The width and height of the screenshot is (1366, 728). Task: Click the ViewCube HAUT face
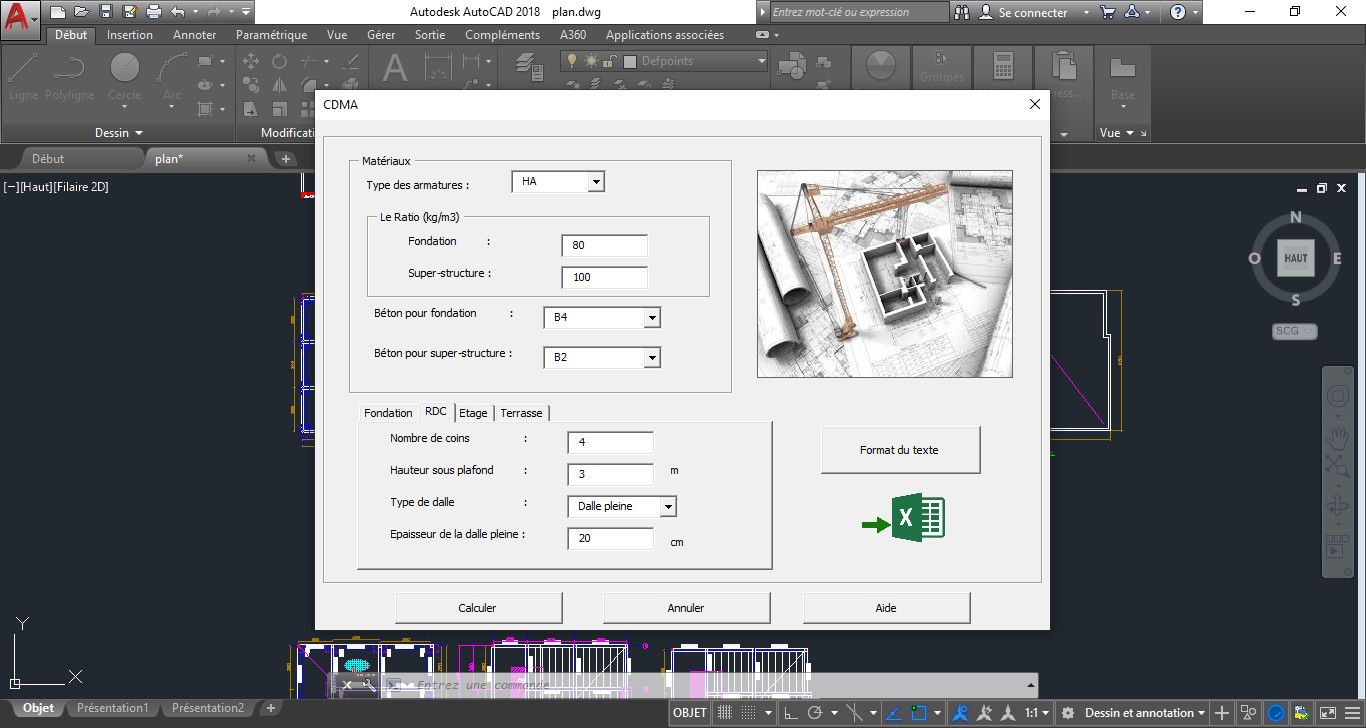(x=1295, y=258)
